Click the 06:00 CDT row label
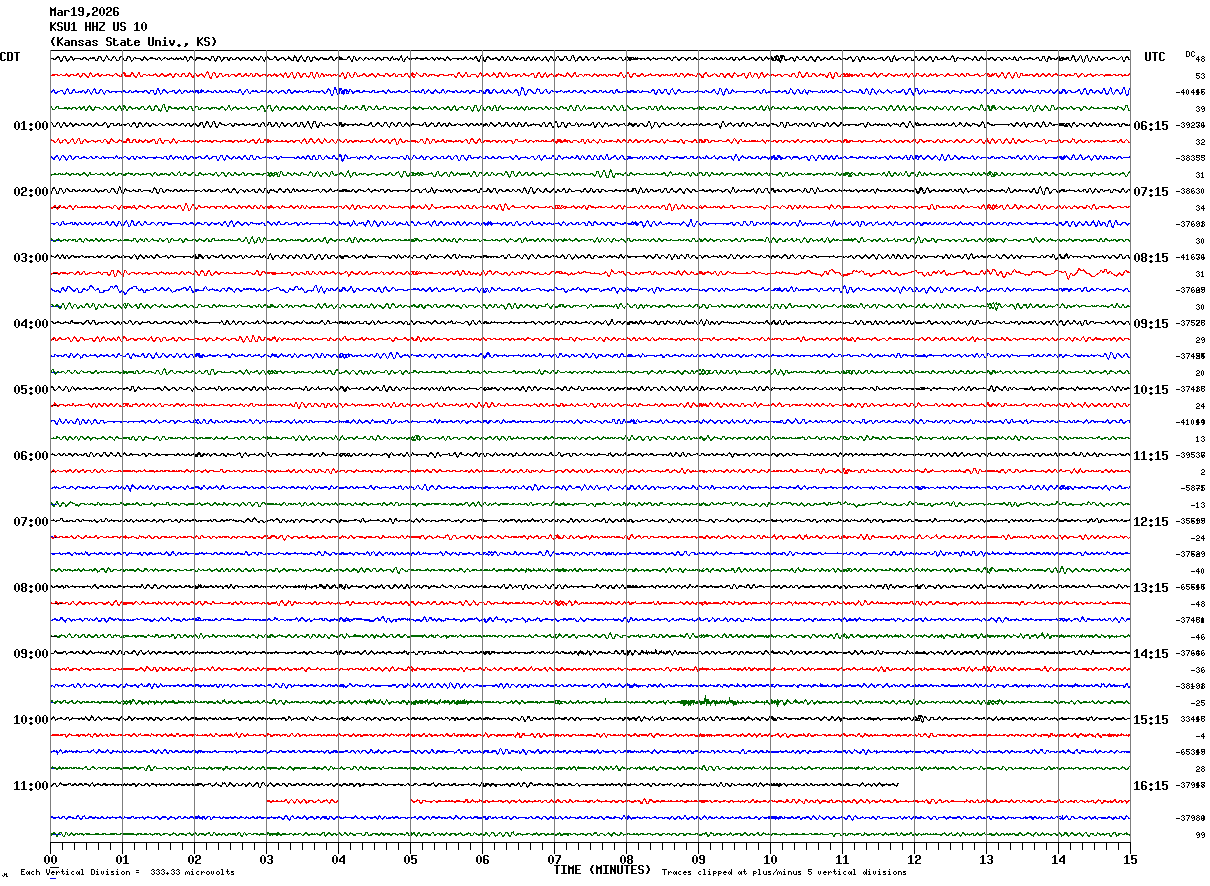 (x=30, y=456)
